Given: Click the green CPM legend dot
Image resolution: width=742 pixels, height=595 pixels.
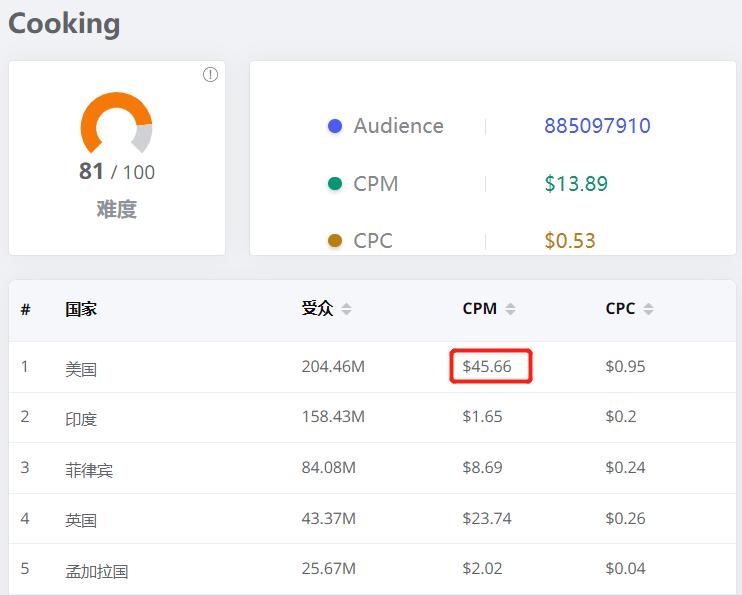Looking at the screenshot, I should (335, 184).
